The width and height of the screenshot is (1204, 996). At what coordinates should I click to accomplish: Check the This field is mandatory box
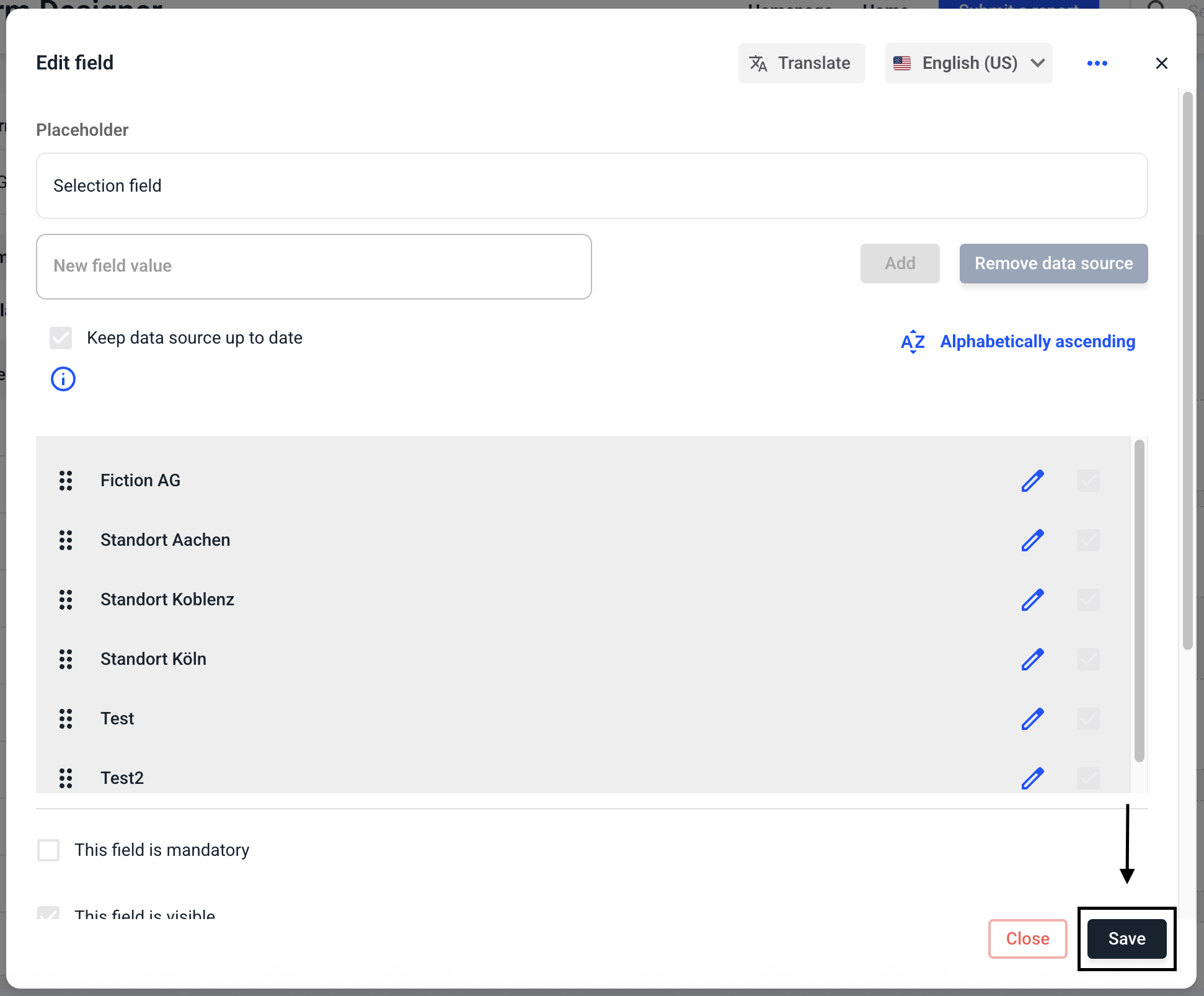click(x=48, y=850)
